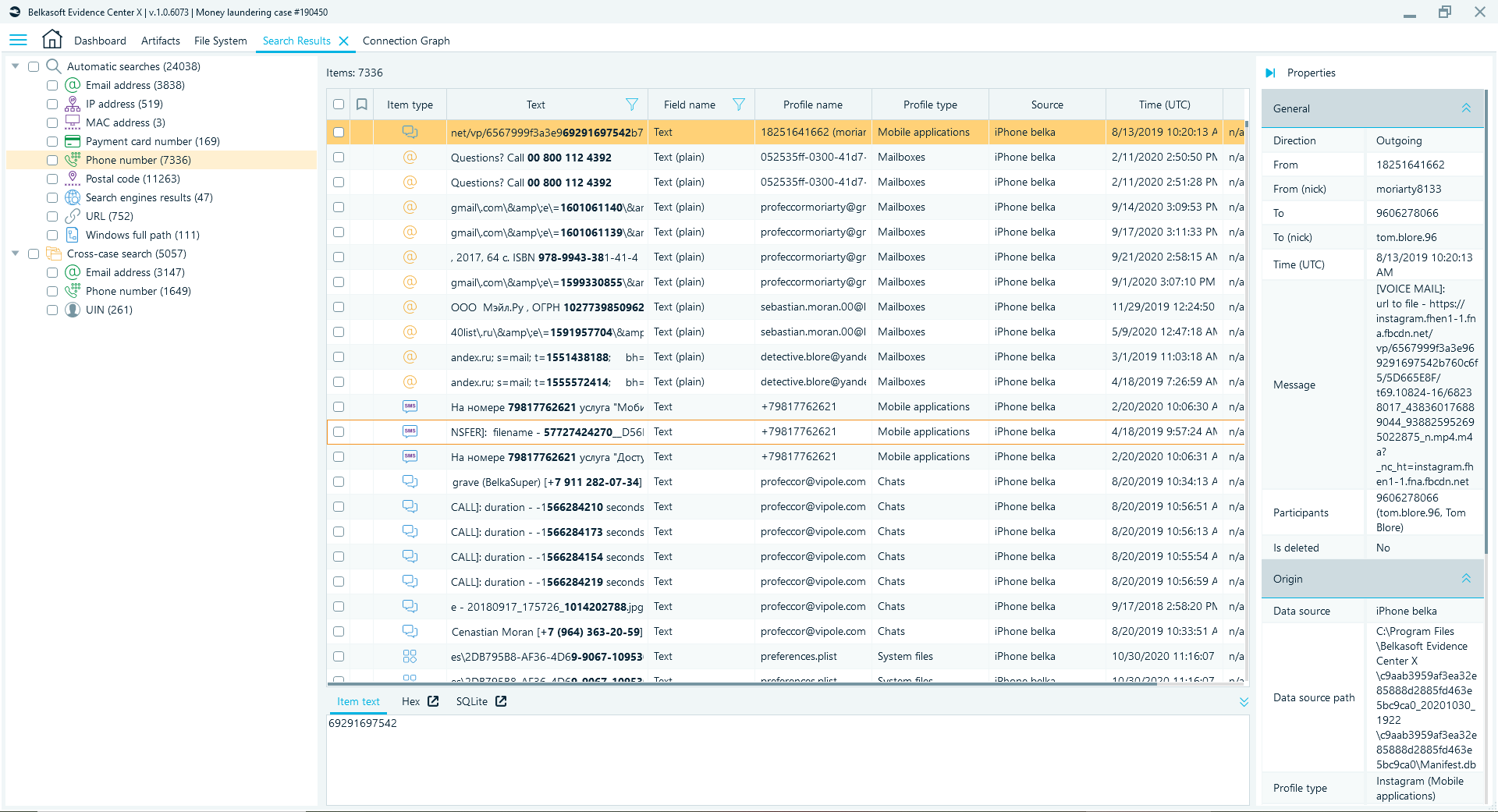The height and width of the screenshot is (812, 1498).
Task: Click the Search engines results globe icon
Action: pos(73,197)
